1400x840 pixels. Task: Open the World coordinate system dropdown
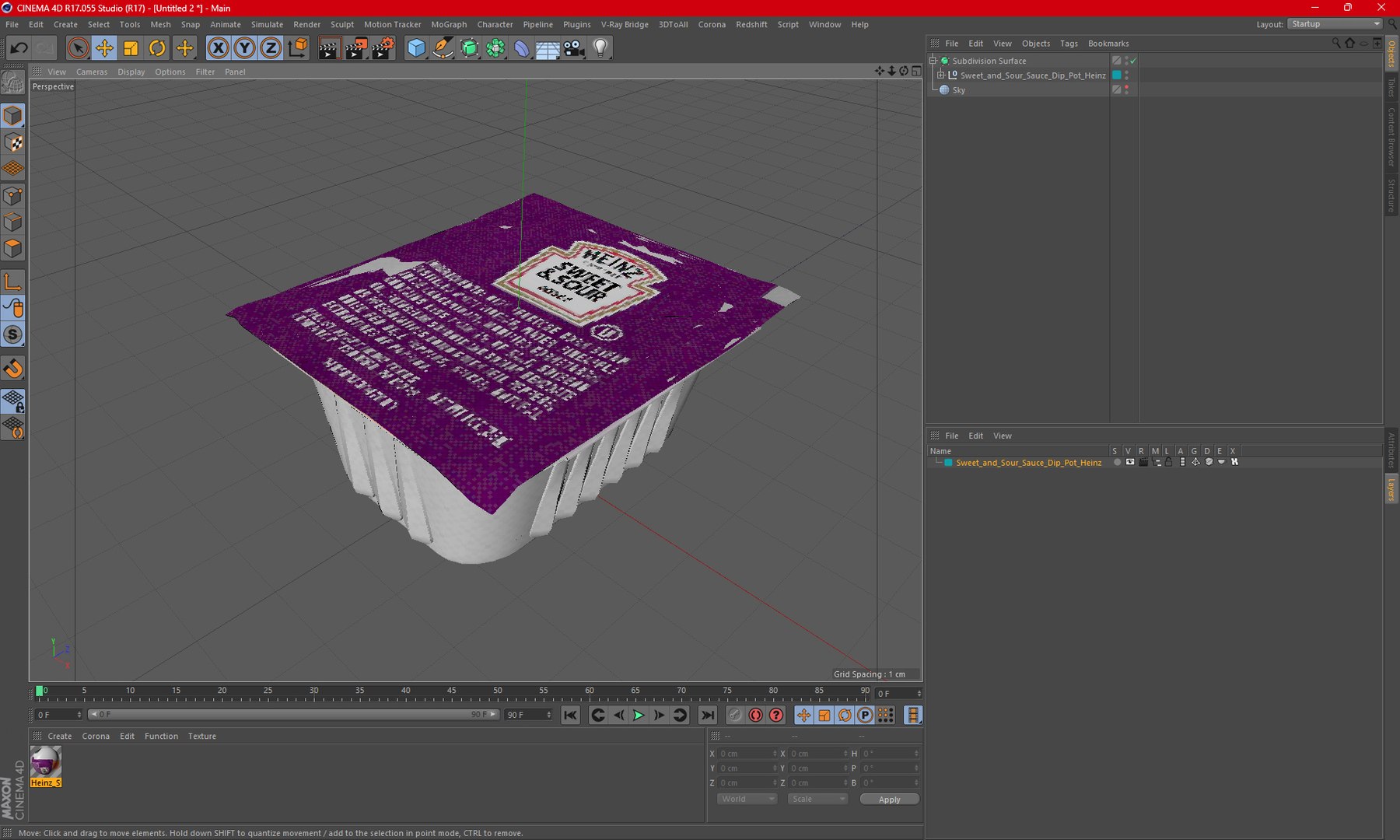click(747, 799)
